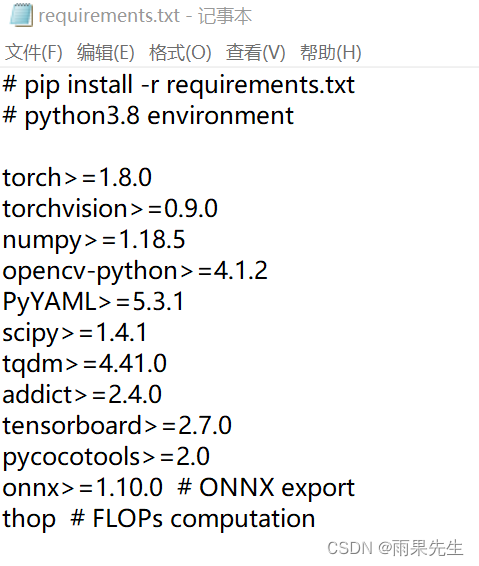Click on the numpy>=1.18.5 line
This screenshot has height=566, width=479.
tap(94, 240)
